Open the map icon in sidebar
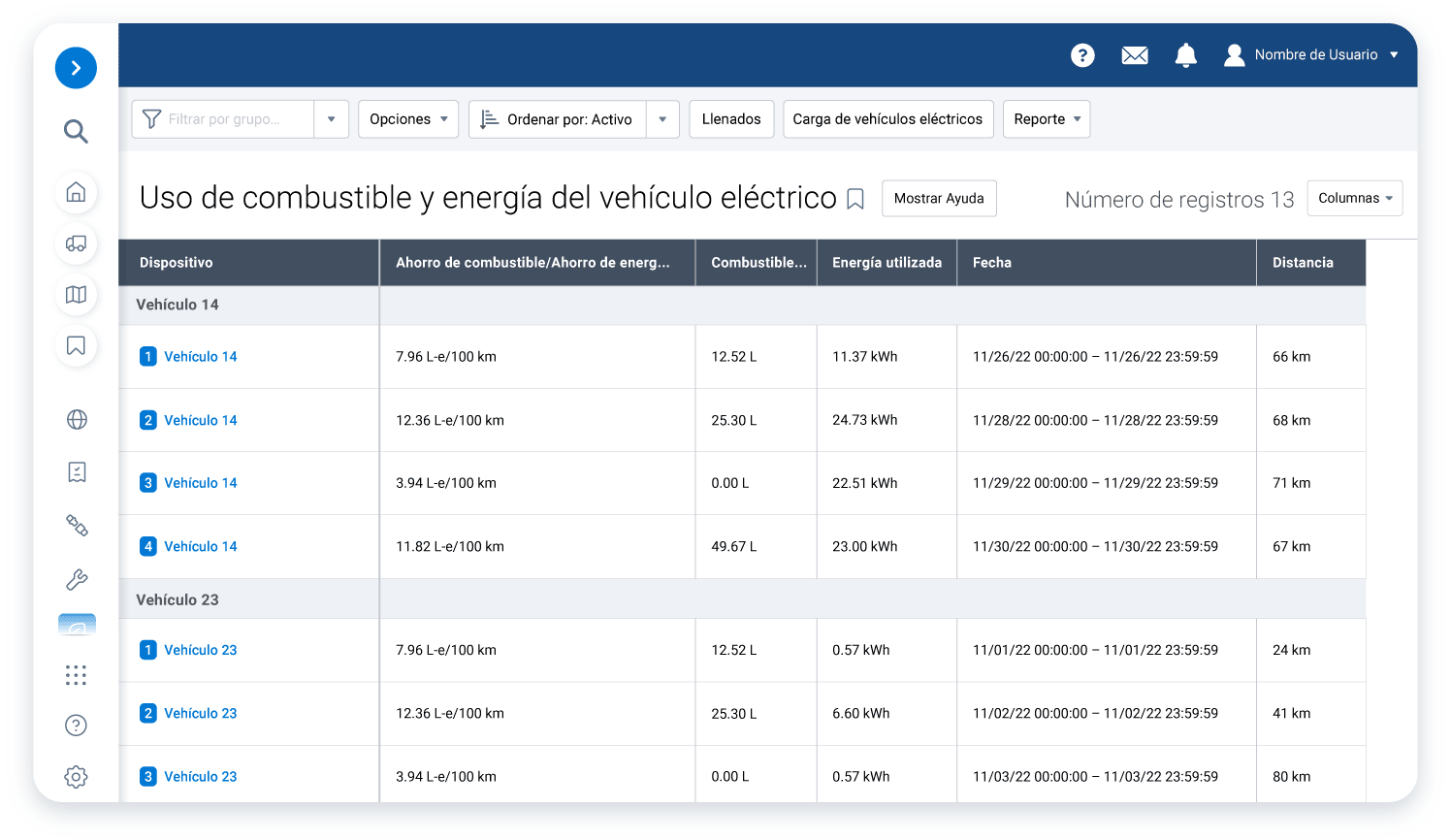This screenshot has width=1451, height=840. (76, 295)
